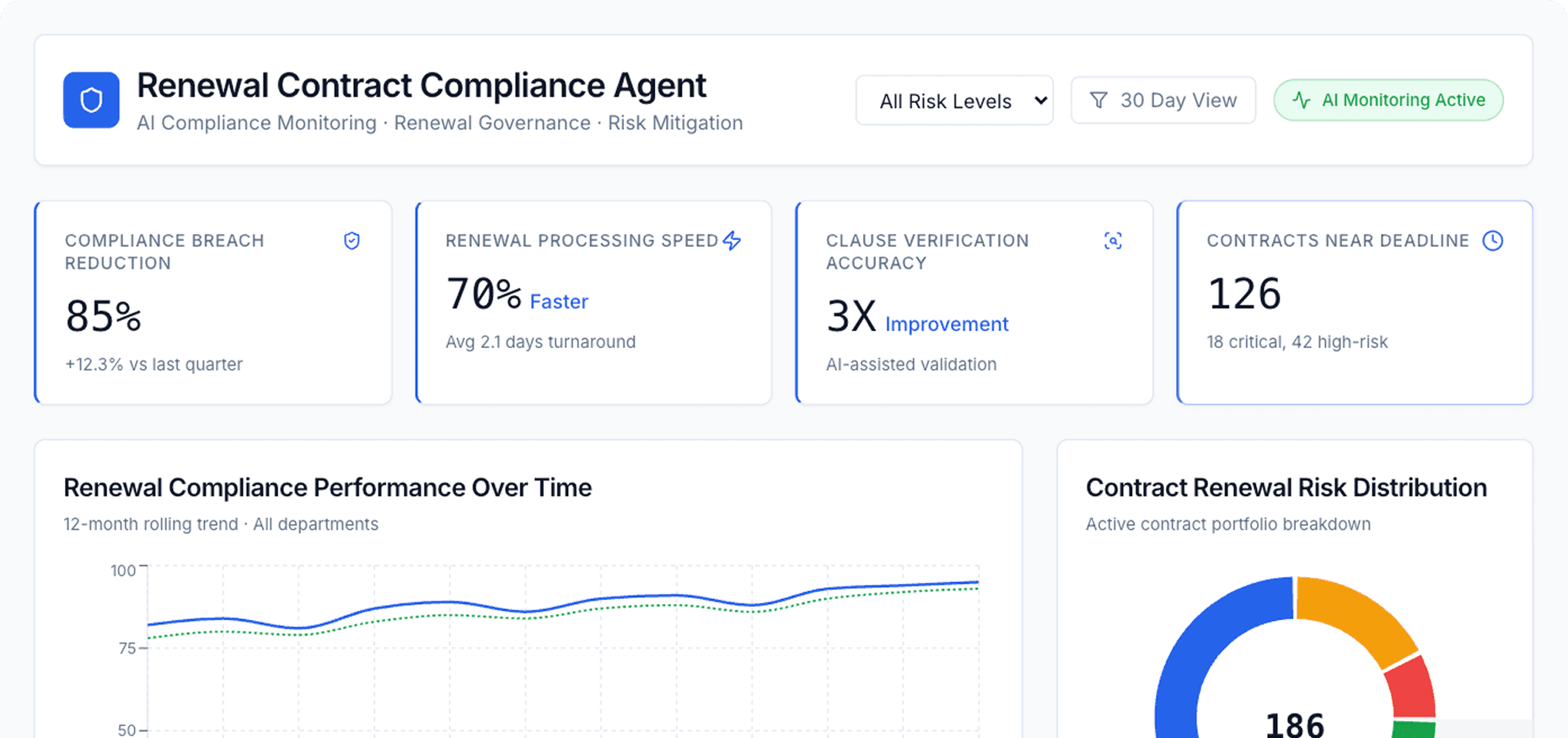
Task: Click the Avg 2.1 days turnaround text
Action: 540,342
